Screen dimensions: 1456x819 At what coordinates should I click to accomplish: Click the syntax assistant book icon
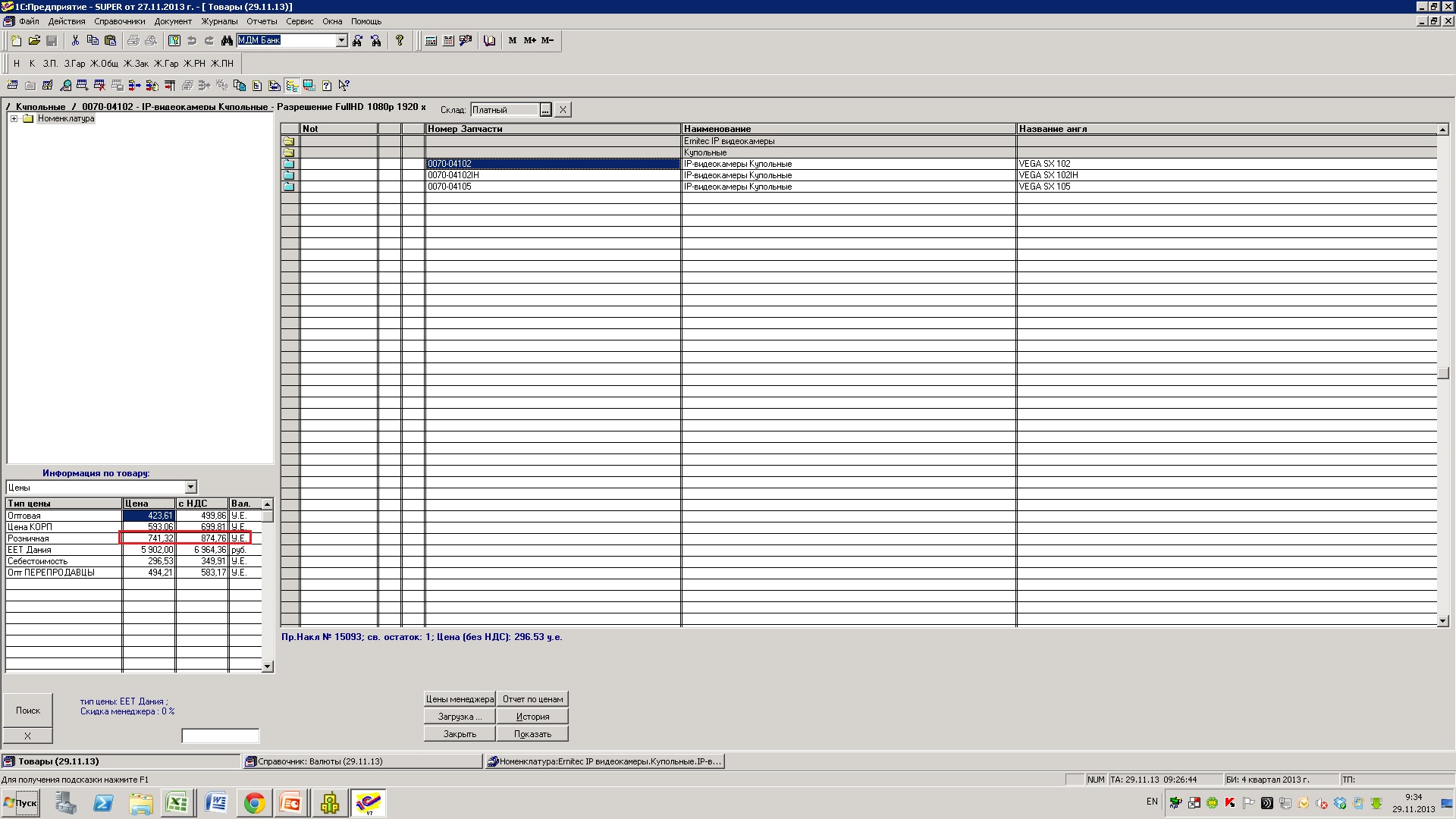pos(489,41)
